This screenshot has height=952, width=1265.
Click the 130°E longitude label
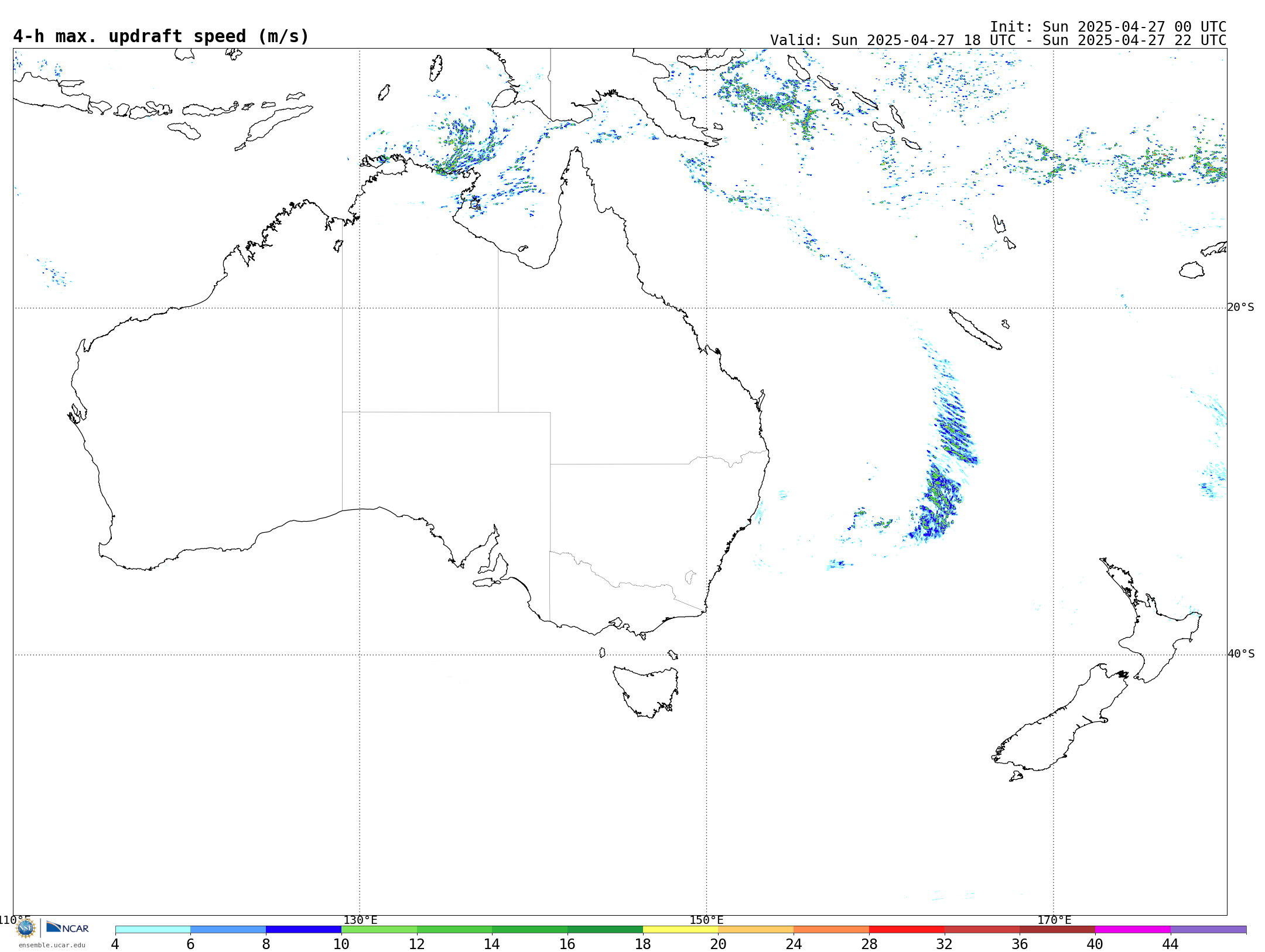coord(360,920)
